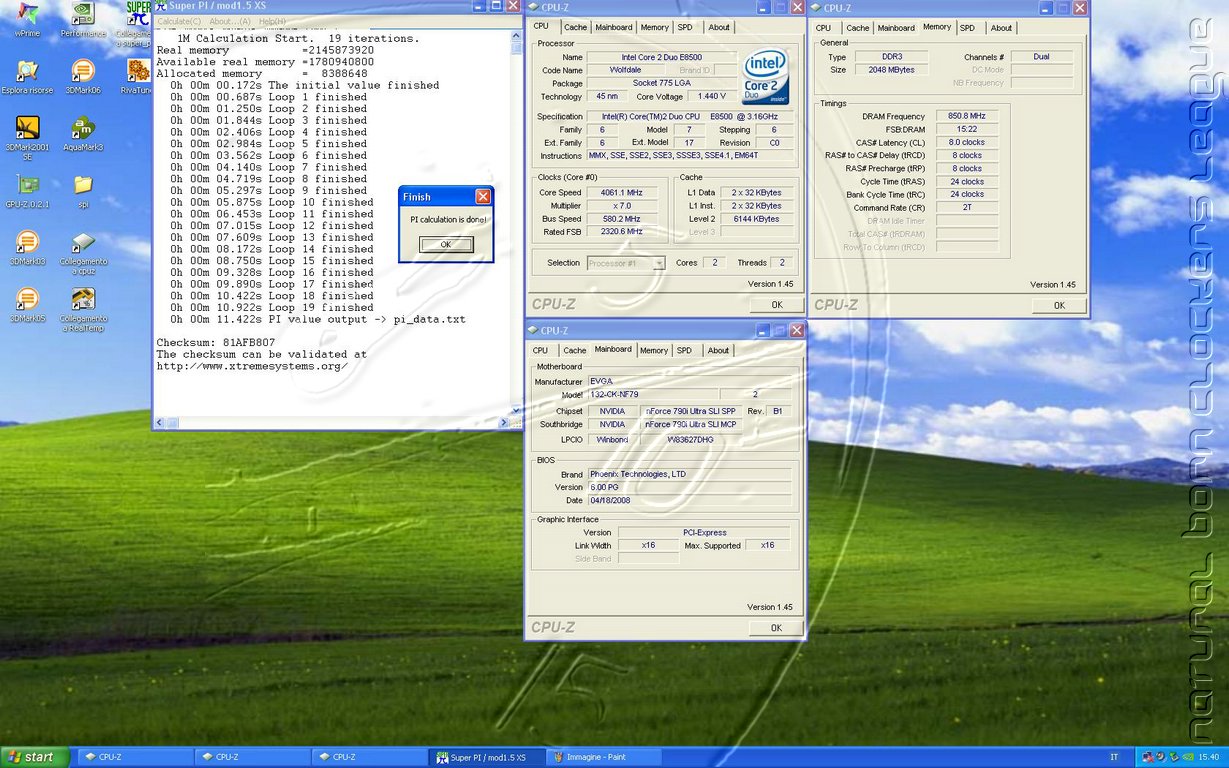The height and width of the screenshot is (768, 1229).
Task: Select SPD tab in CPU-Z processor window
Action: 685,27
